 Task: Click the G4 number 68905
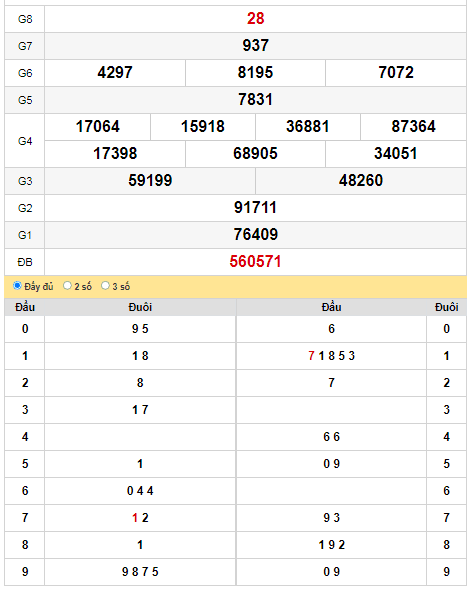255,154
